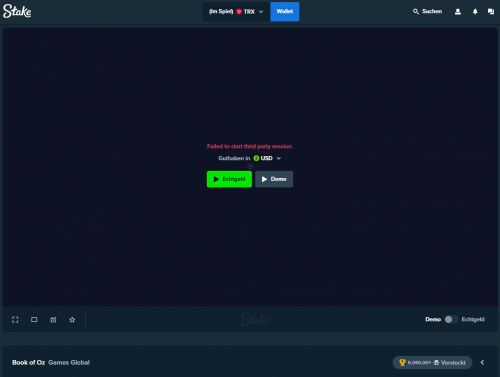500x377 pixels.
Task: Switch to theatre mode view
Action: coord(34,320)
